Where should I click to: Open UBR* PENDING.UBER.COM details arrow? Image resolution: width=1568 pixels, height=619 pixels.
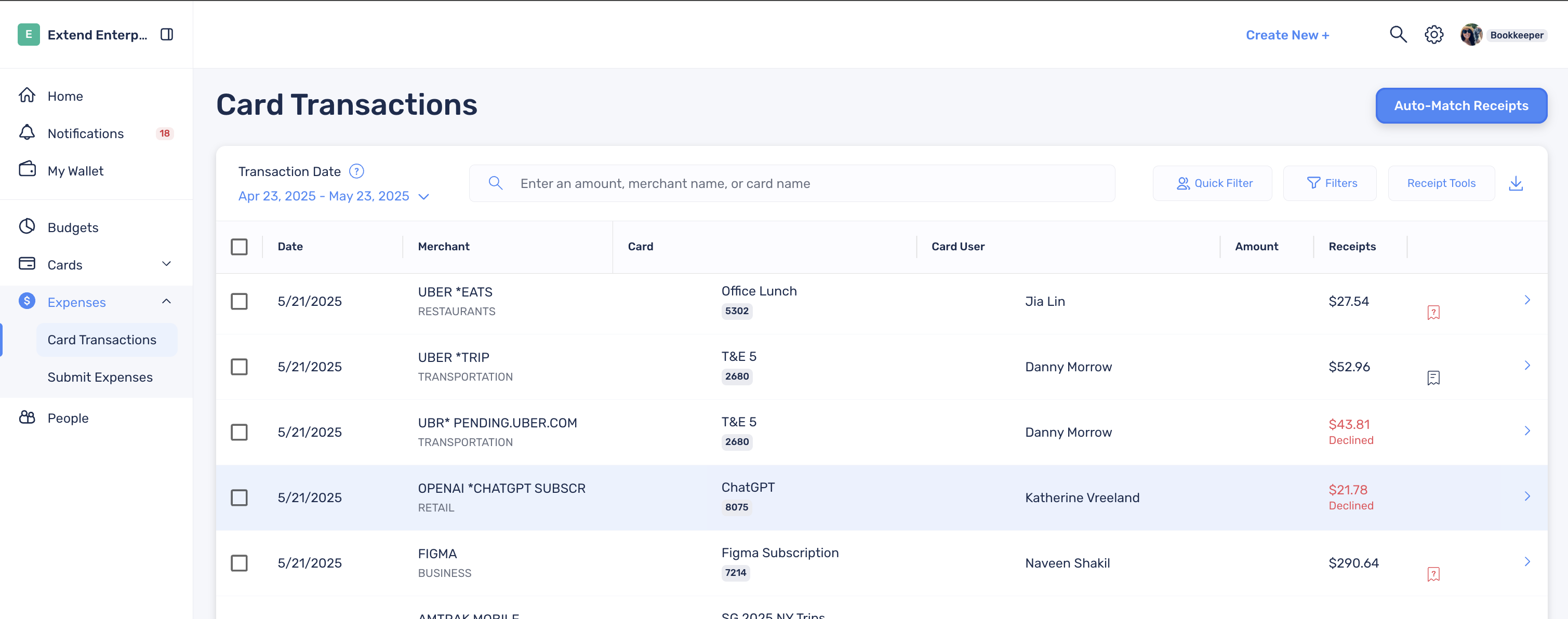[1527, 430]
